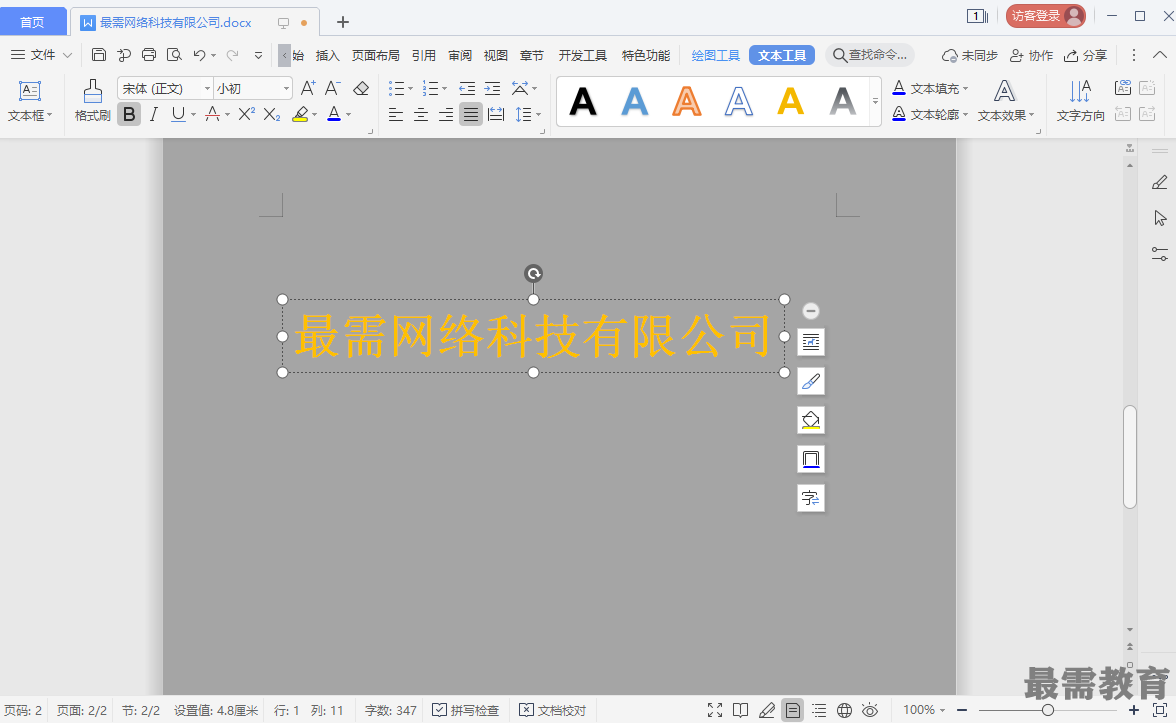Viewport: 1176px width, 723px height.
Task: Align text left in text box
Action: pyautogui.click(x=396, y=114)
